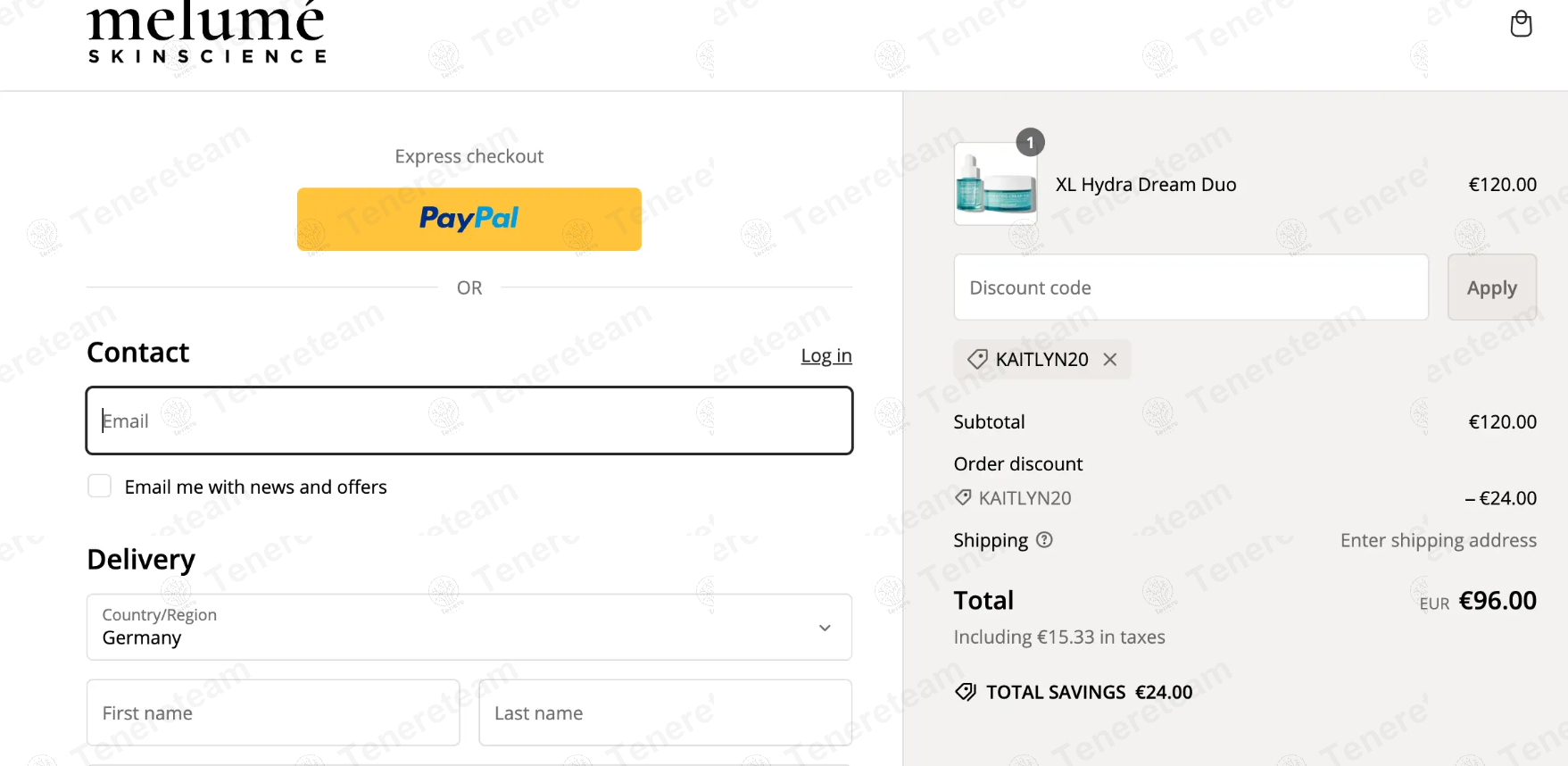Focus the Email input field
This screenshot has width=1568, height=766.
[469, 420]
